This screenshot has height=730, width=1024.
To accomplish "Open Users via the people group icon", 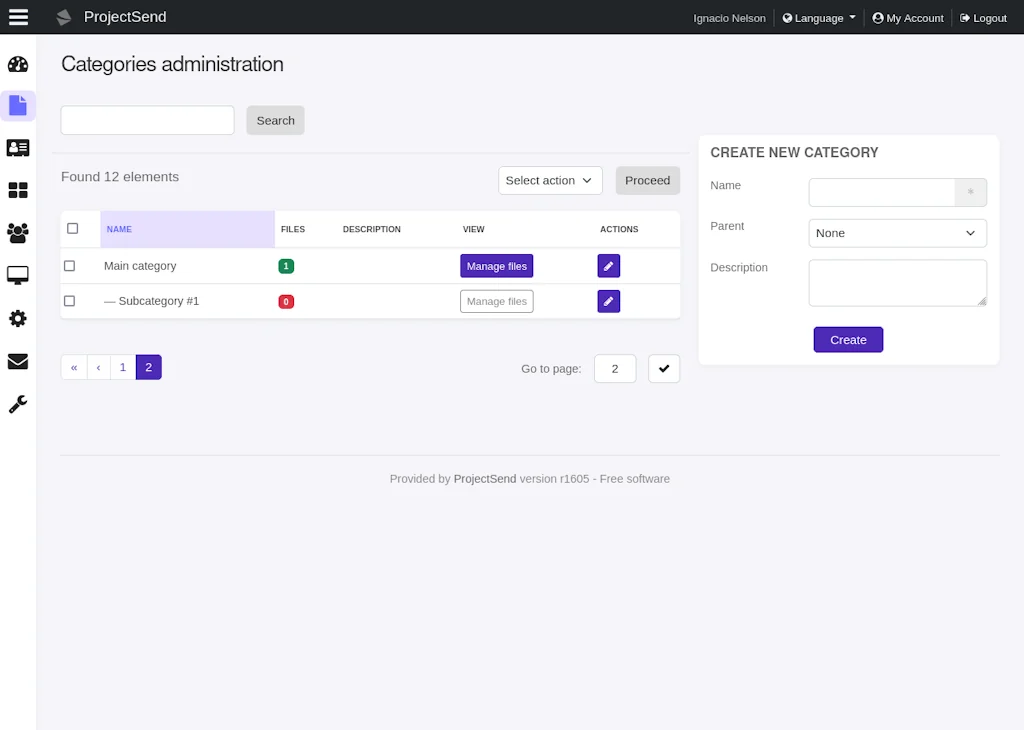I will [18, 232].
